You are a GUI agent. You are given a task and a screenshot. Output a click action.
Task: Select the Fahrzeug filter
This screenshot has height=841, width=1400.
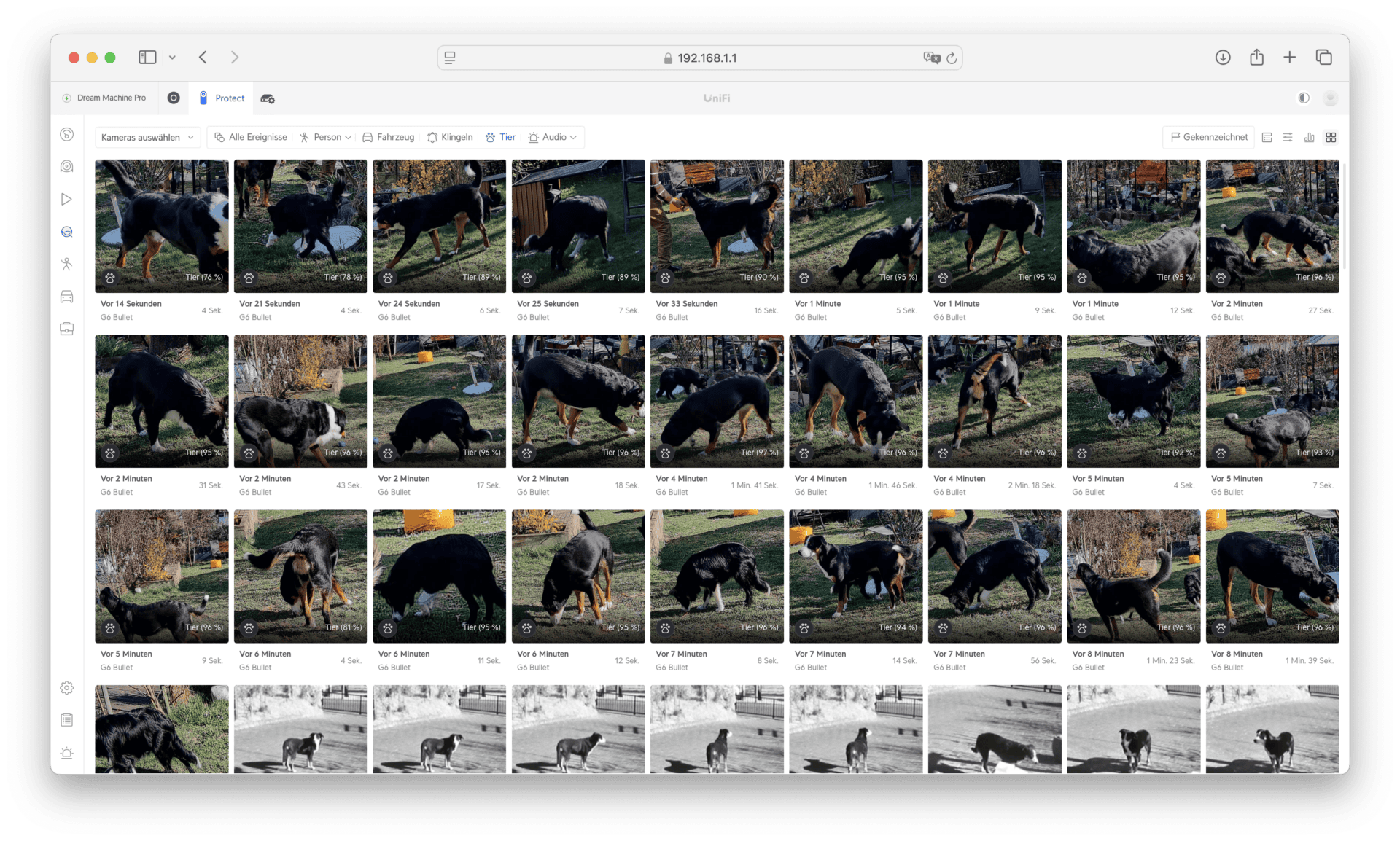(389, 137)
